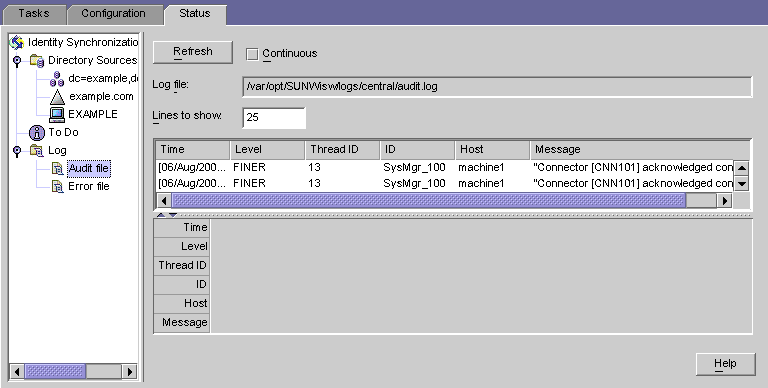
Task: Select the Error file tree item
Action: pyautogui.click(x=89, y=187)
